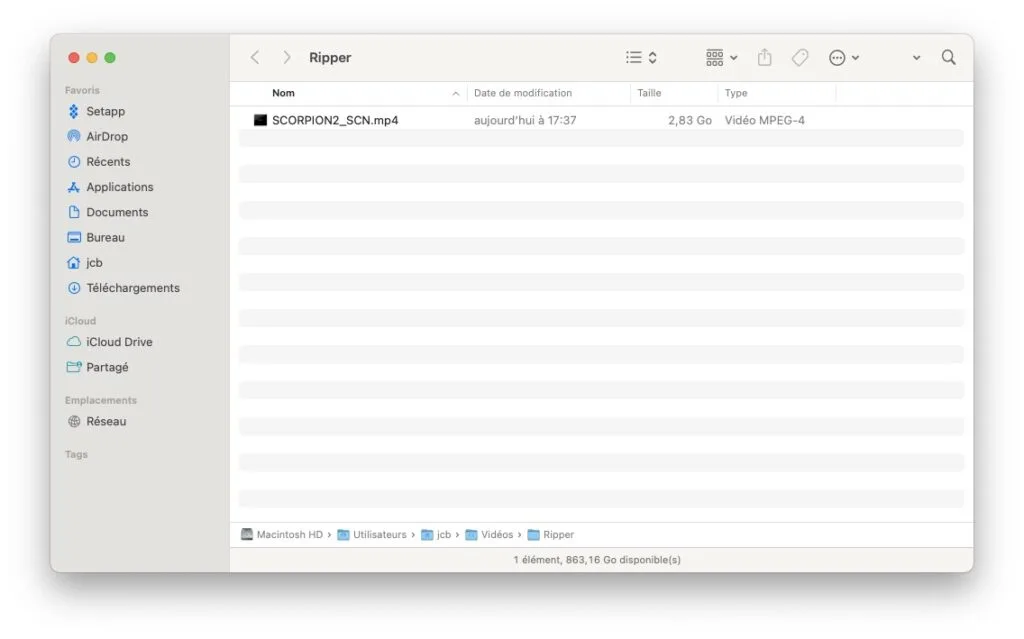Click the Search magnifier icon
Viewport: 1024px width, 639px height.
(x=948, y=57)
